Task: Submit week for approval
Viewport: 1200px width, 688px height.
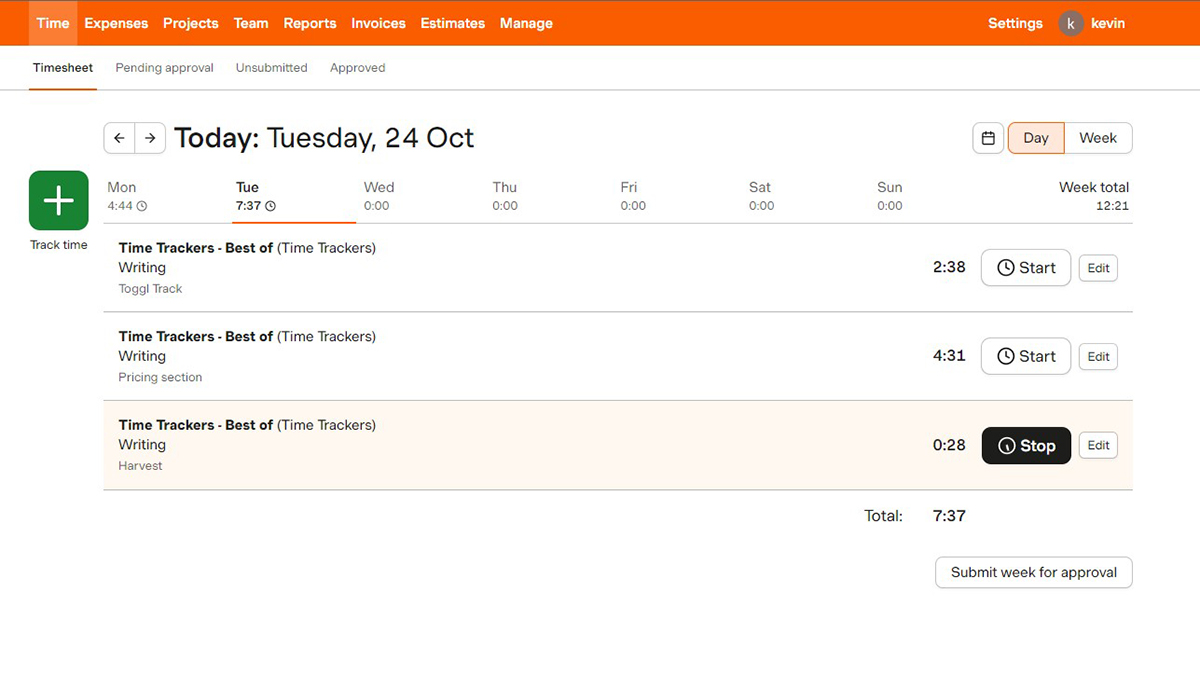Action: point(1033,572)
